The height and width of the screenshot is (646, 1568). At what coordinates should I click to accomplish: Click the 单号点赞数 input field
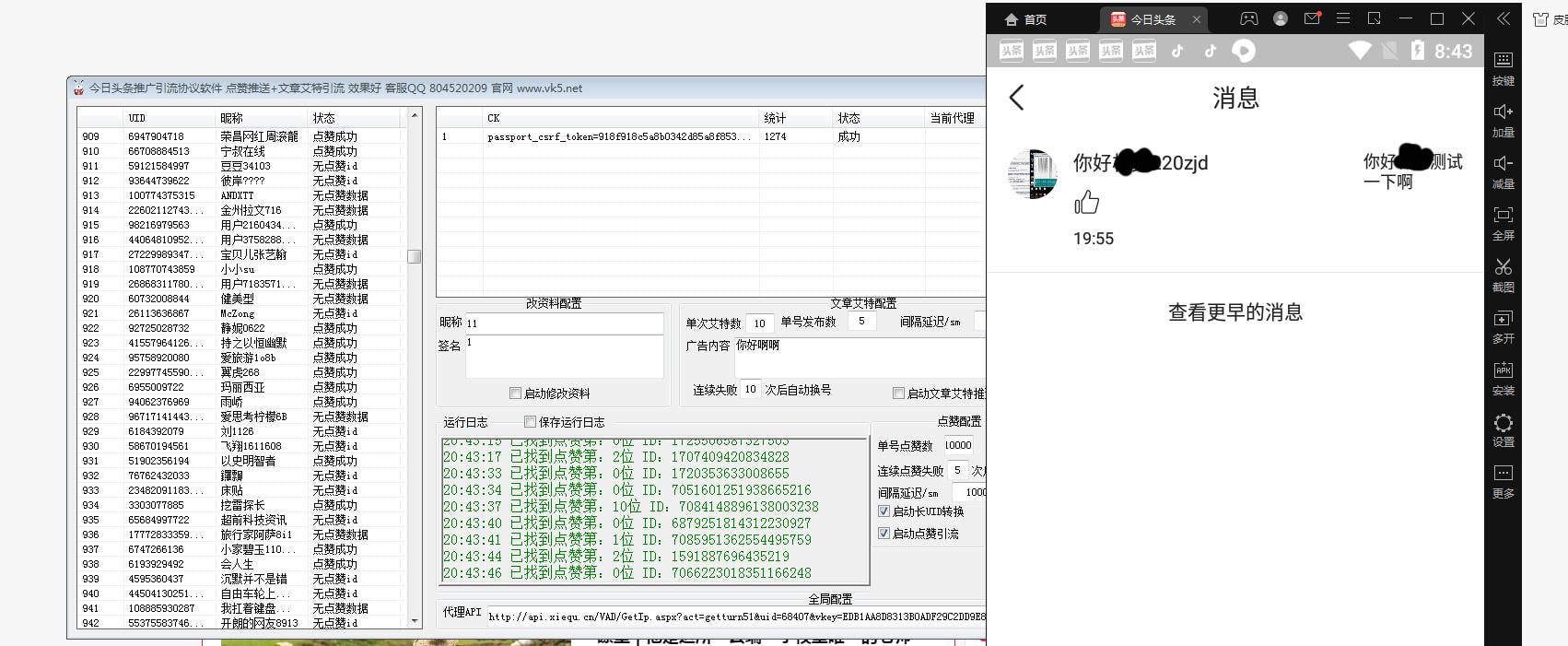(958, 445)
